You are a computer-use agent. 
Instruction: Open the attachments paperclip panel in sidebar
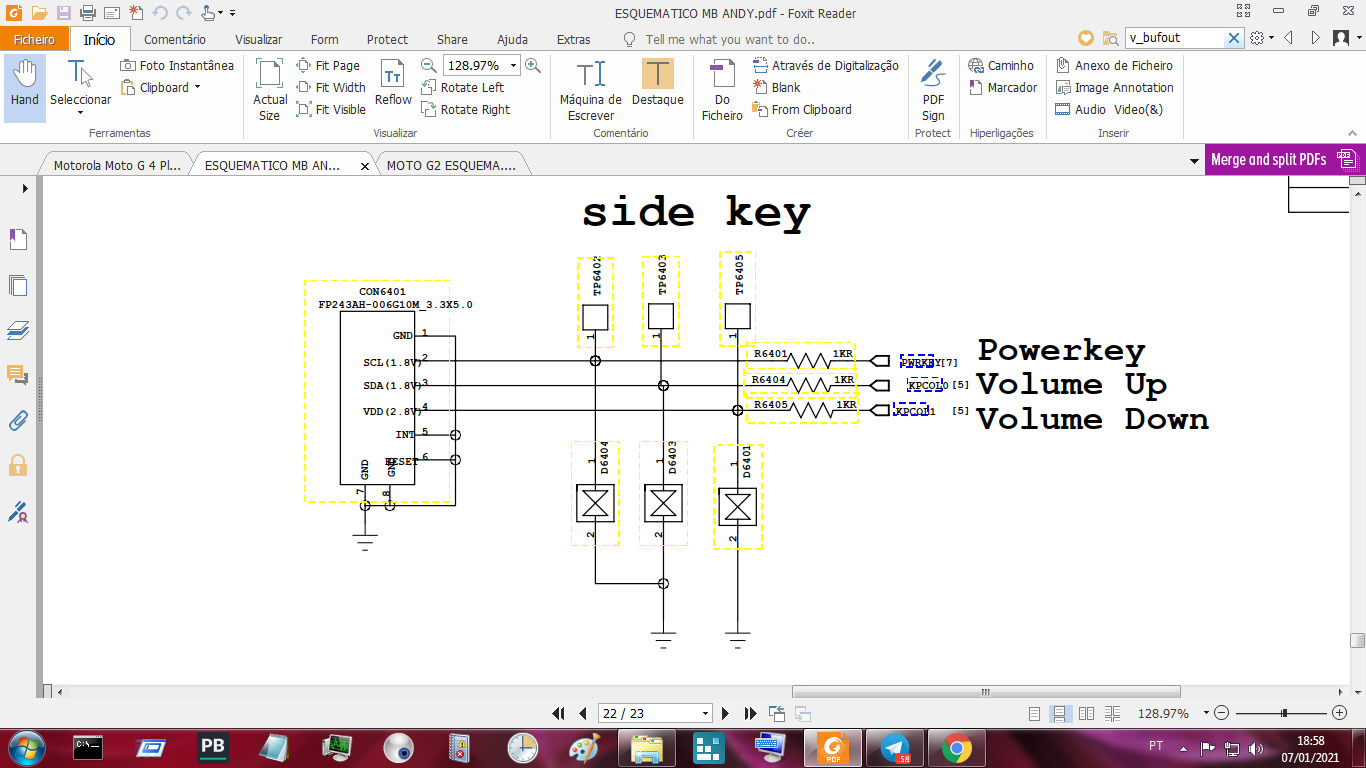[18, 420]
